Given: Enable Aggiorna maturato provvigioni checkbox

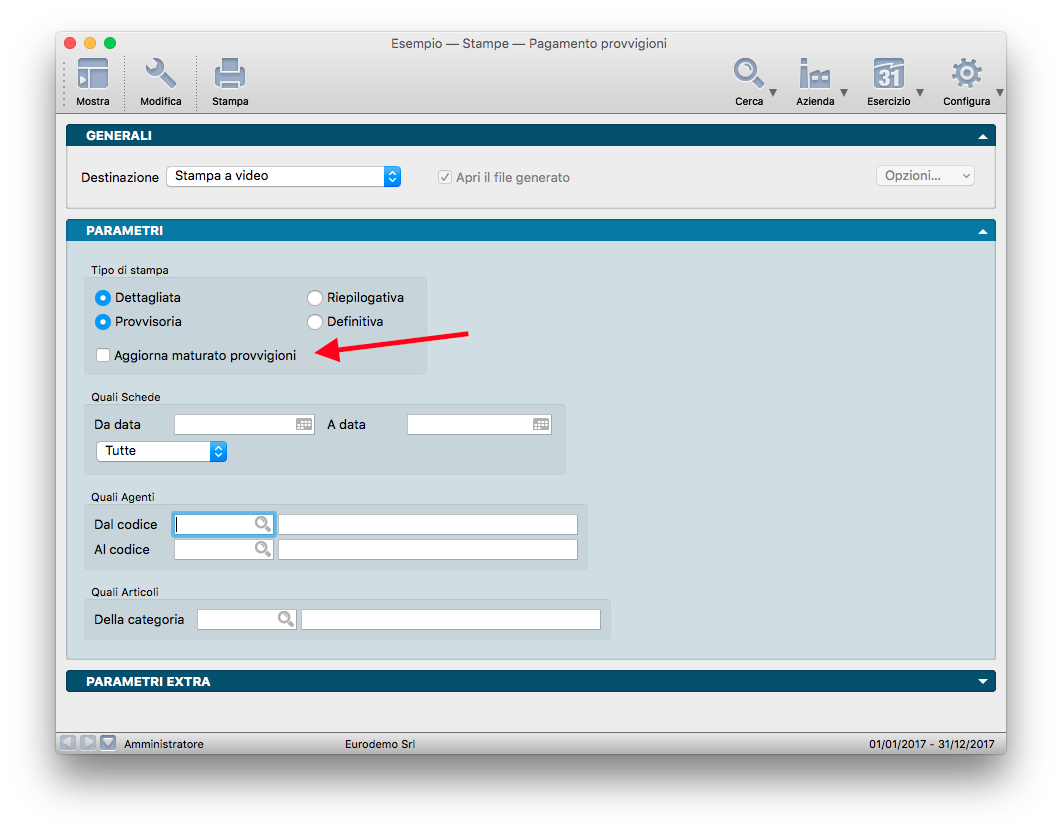Looking at the screenshot, I should point(103,355).
